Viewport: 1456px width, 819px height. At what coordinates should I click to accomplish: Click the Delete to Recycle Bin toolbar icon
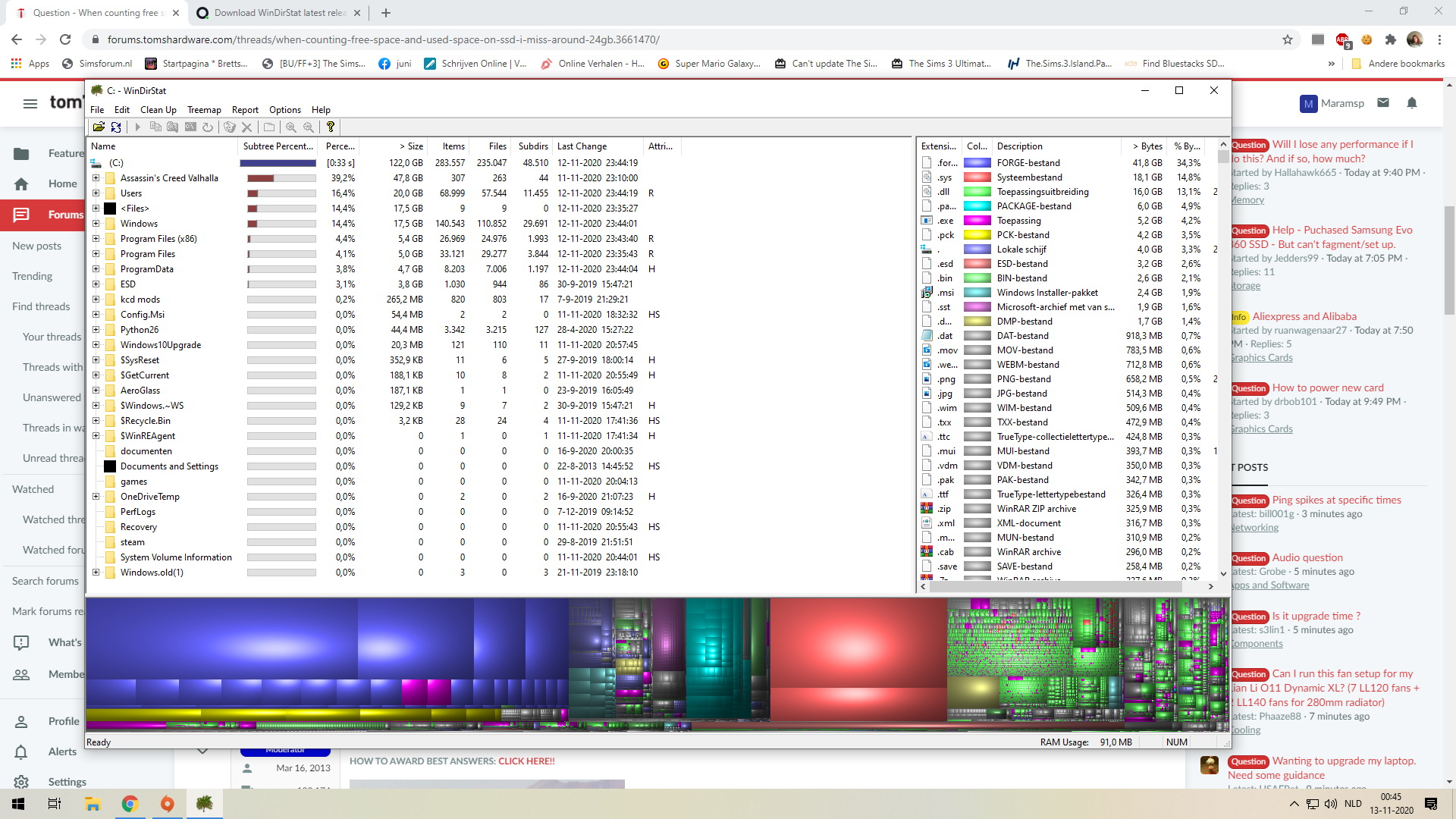click(x=230, y=127)
